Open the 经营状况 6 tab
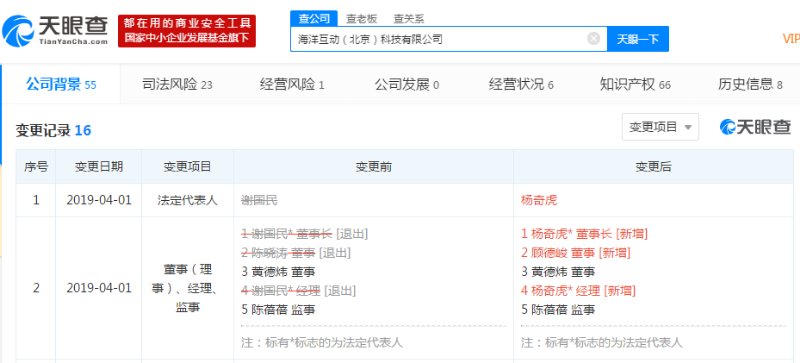Screen dimensions: 800x363 pyautogui.click(x=521, y=85)
